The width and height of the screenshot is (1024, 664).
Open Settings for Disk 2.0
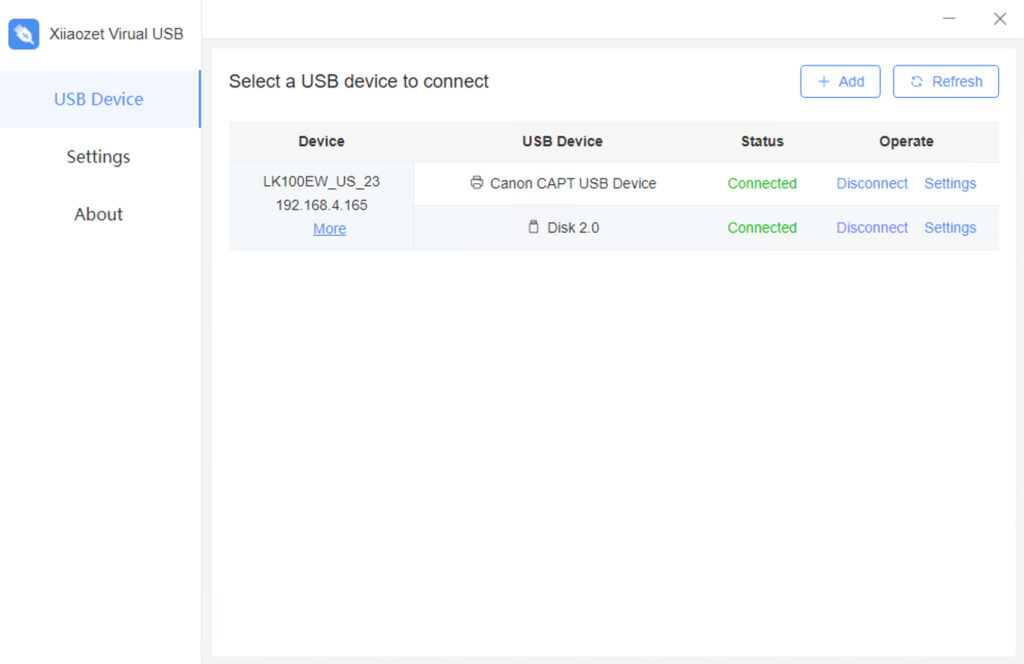tap(950, 228)
